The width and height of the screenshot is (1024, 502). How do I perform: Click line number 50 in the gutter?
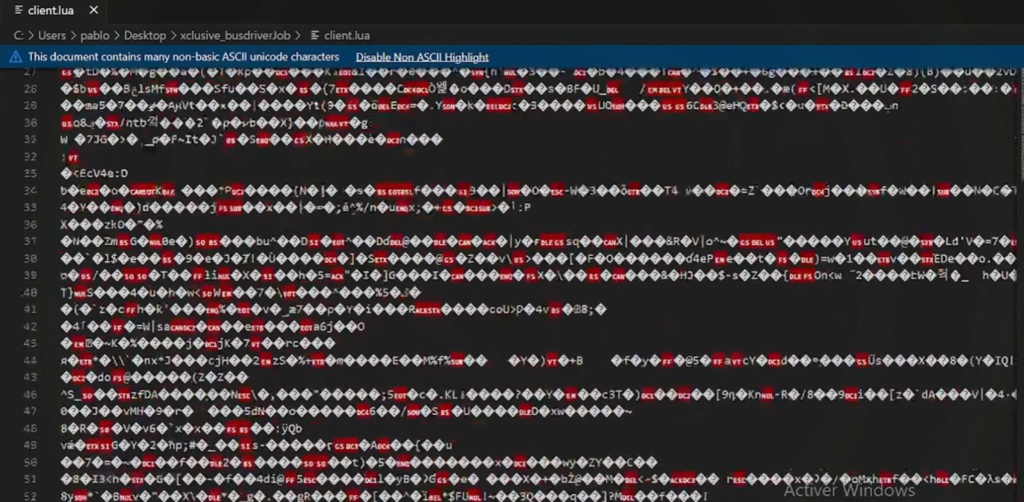tap(31, 462)
